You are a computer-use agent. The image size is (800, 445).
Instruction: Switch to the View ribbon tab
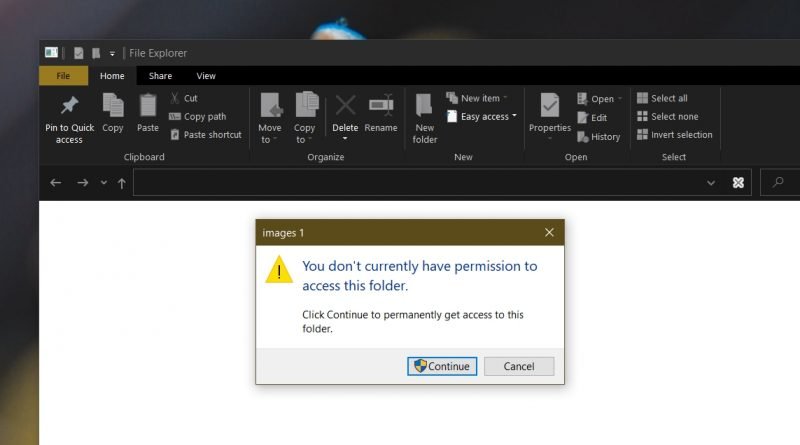[206, 76]
